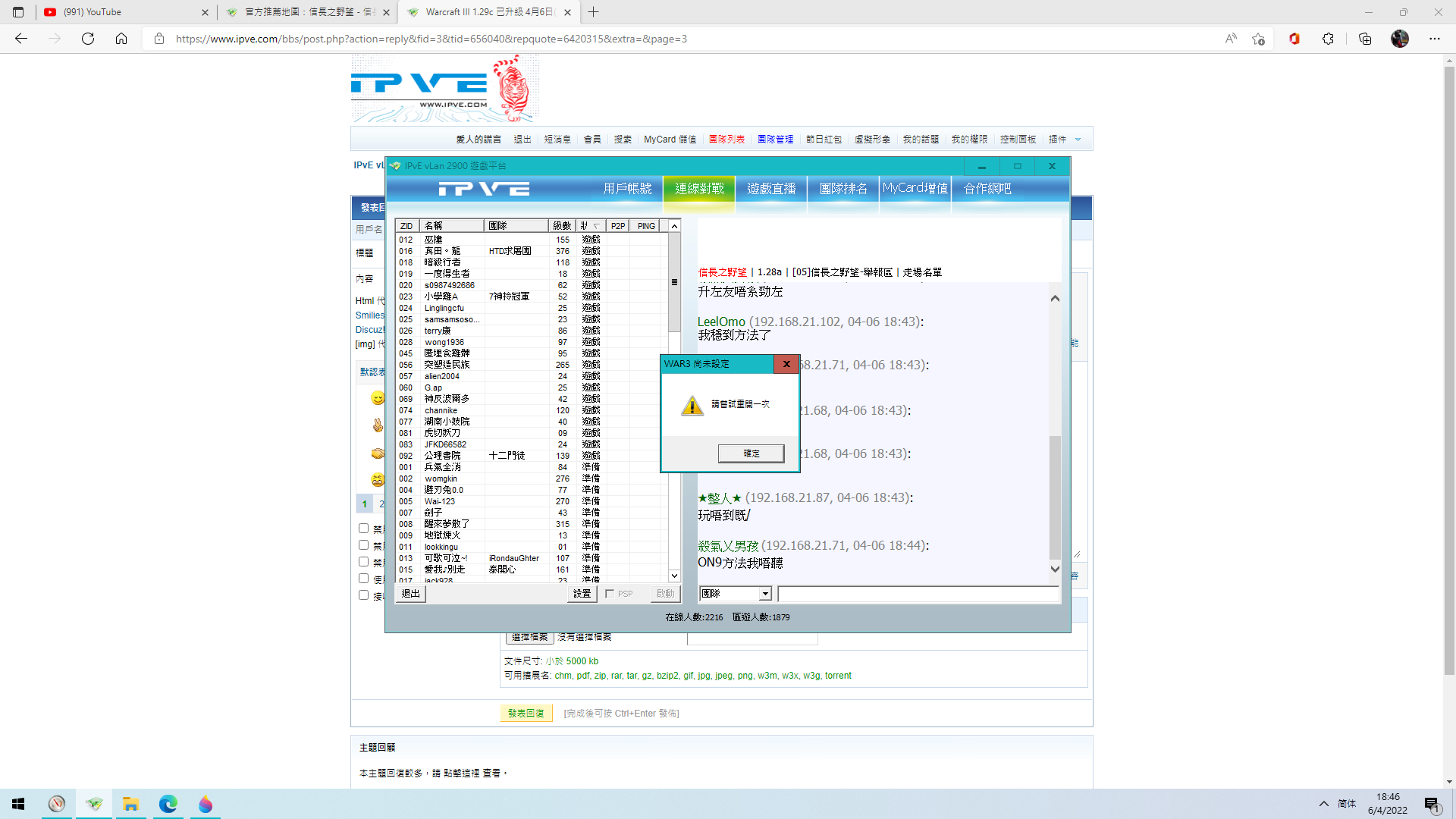Click the user list scroll-down arrow

point(674,576)
